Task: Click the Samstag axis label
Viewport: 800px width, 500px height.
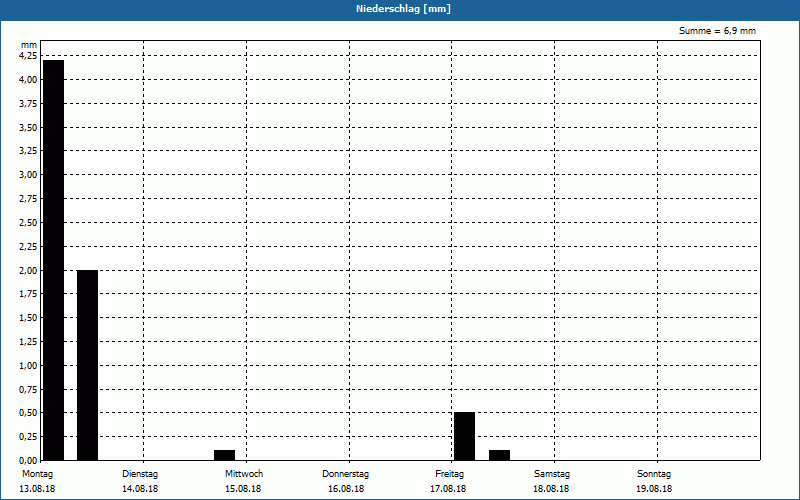Action: click(x=552, y=474)
